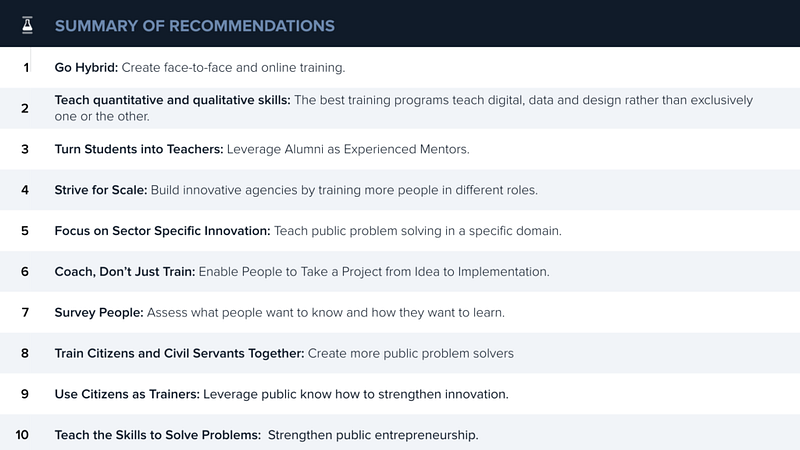This screenshot has height=450, width=800.
Task: Select the Go Hybrid recommendation row
Action: click(x=400, y=67)
